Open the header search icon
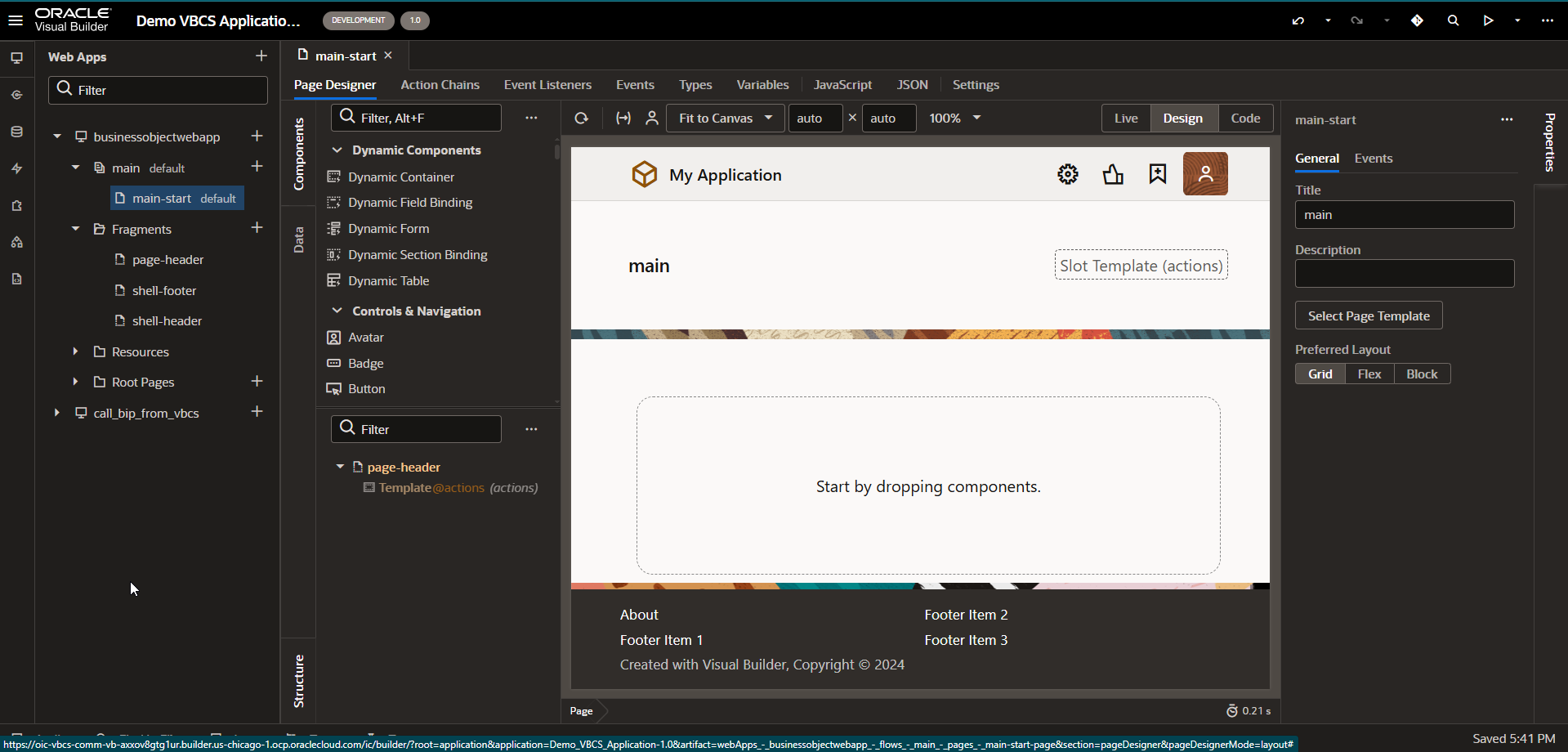The width and height of the screenshot is (1568, 752). click(1453, 20)
